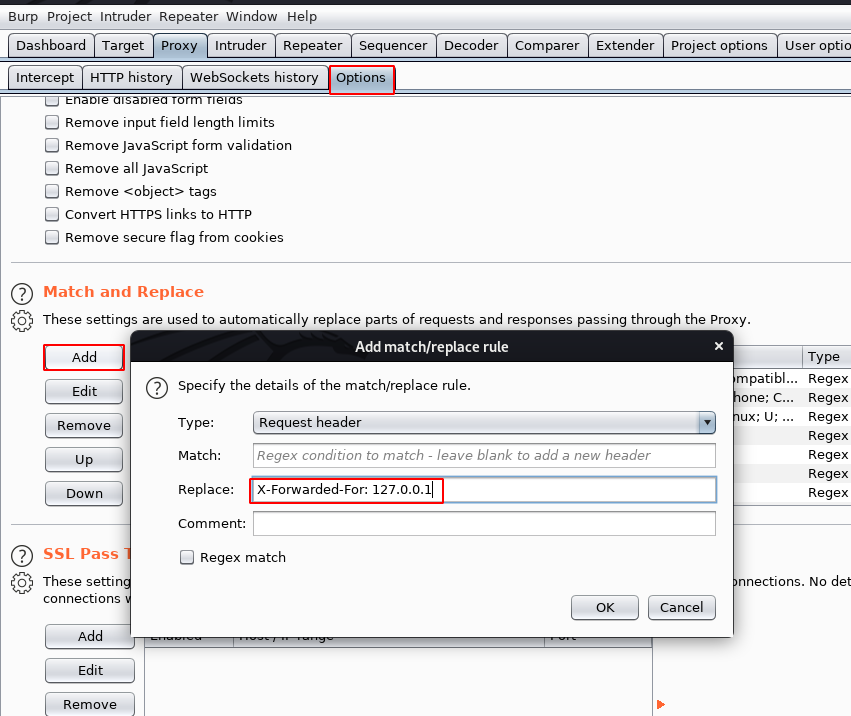Open the User options tab

pos(815,46)
